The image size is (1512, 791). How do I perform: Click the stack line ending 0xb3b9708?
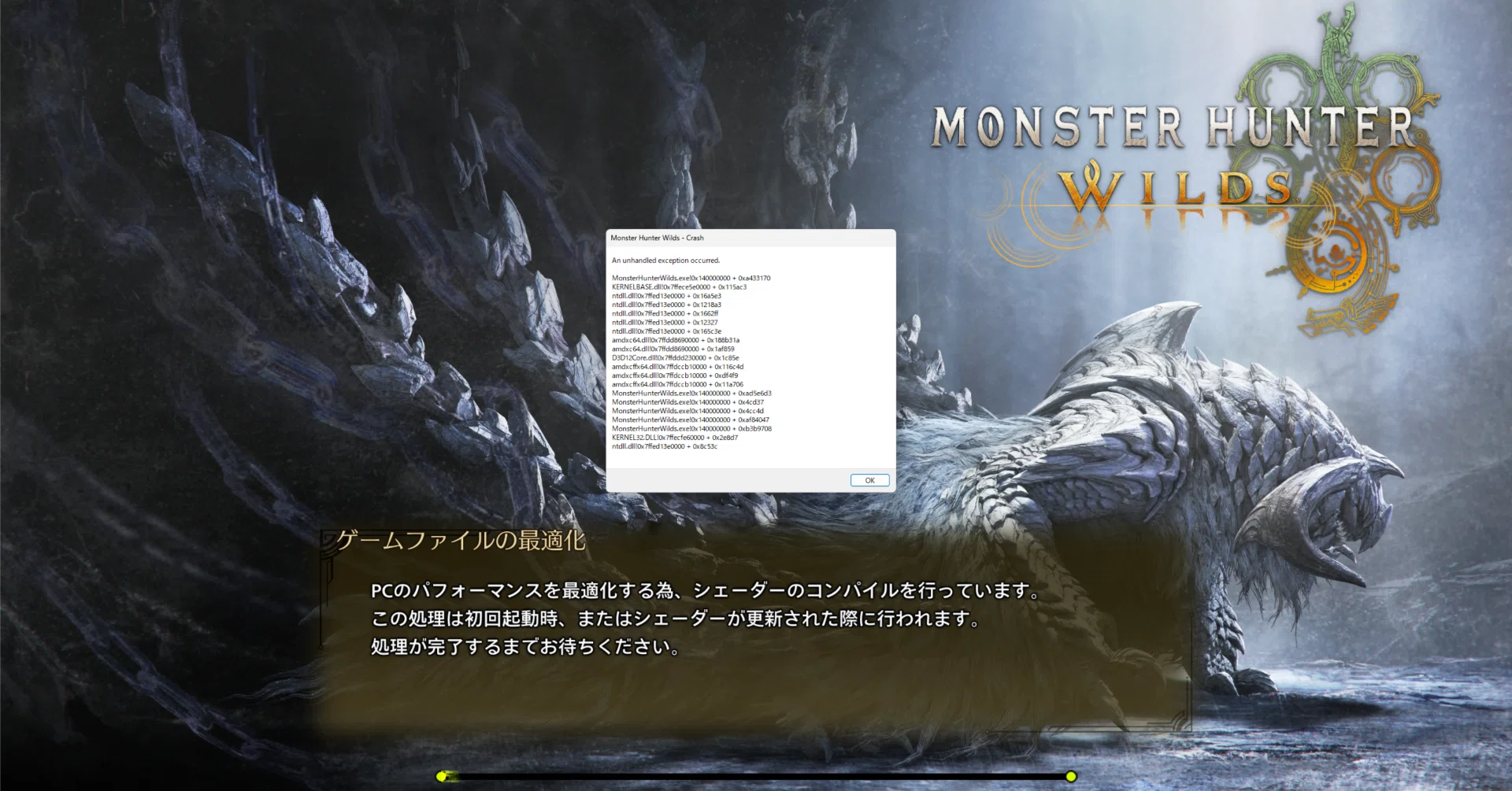[691, 429]
